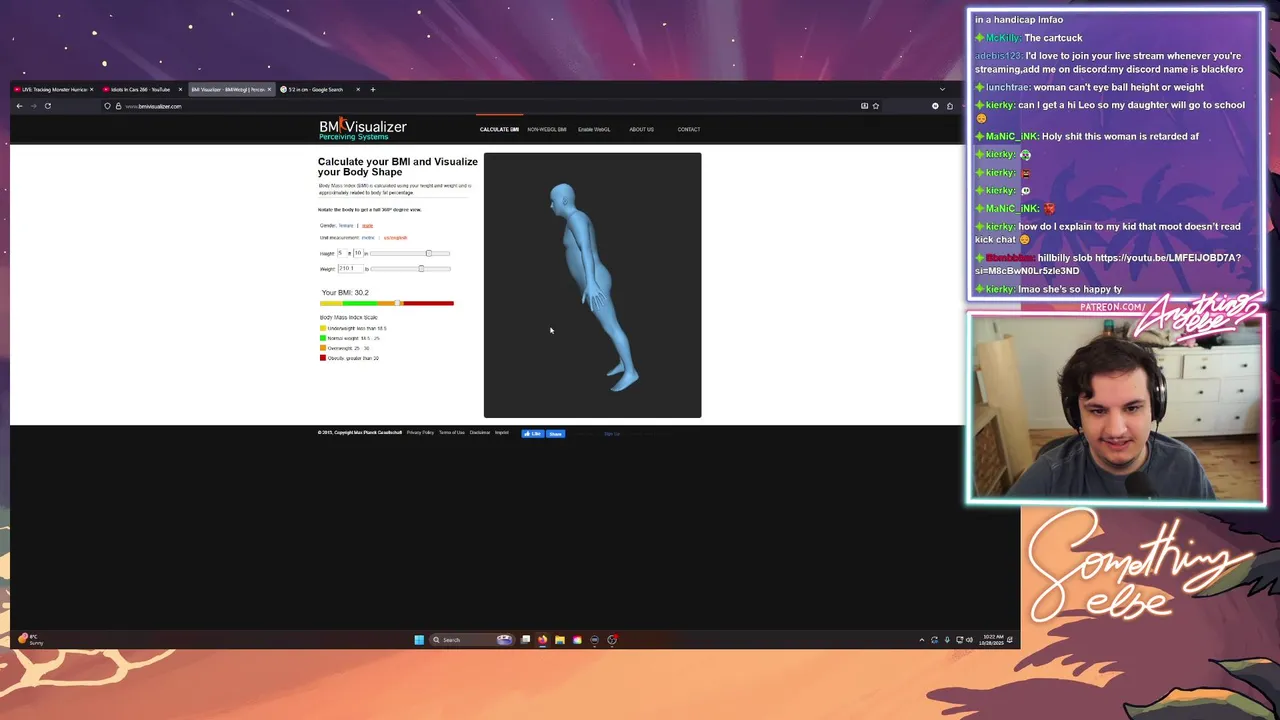Open the ABOUT US page
This screenshot has width=1280, height=720.
click(x=641, y=129)
